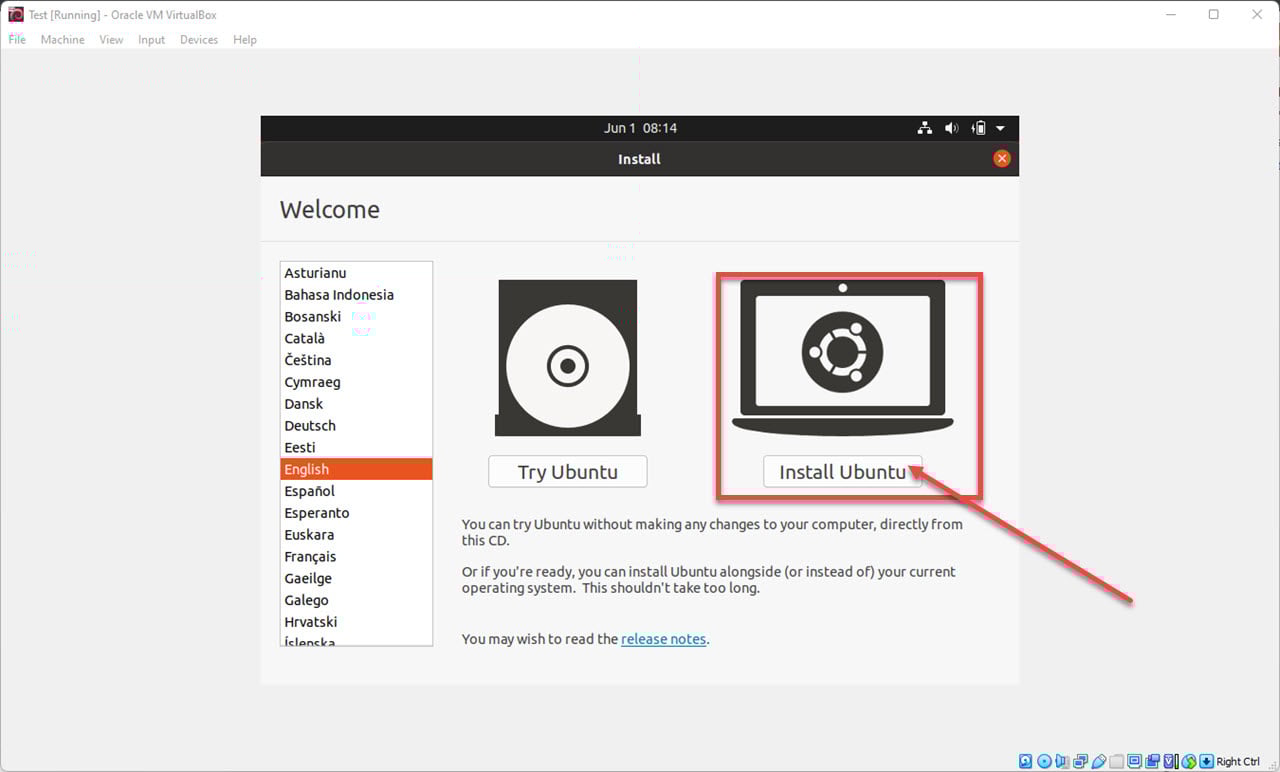Click the audio status bar icon
This screenshot has width=1280, height=772.
(x=1062, y=761)
